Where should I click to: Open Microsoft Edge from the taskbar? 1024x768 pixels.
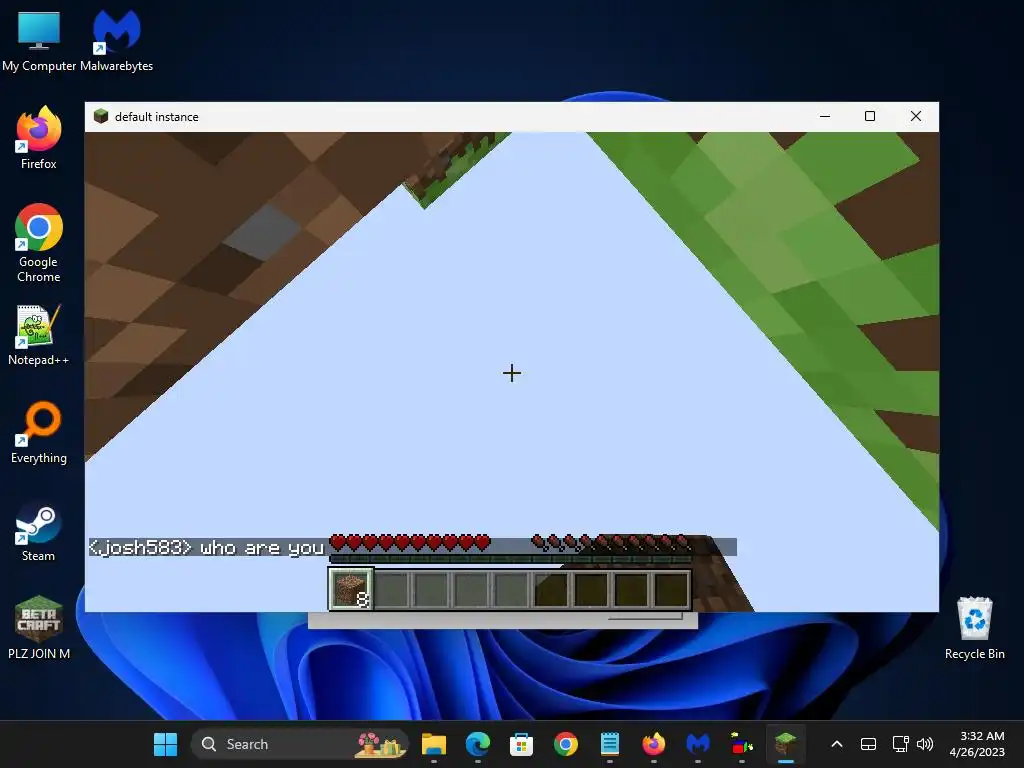tap(477, 744)
